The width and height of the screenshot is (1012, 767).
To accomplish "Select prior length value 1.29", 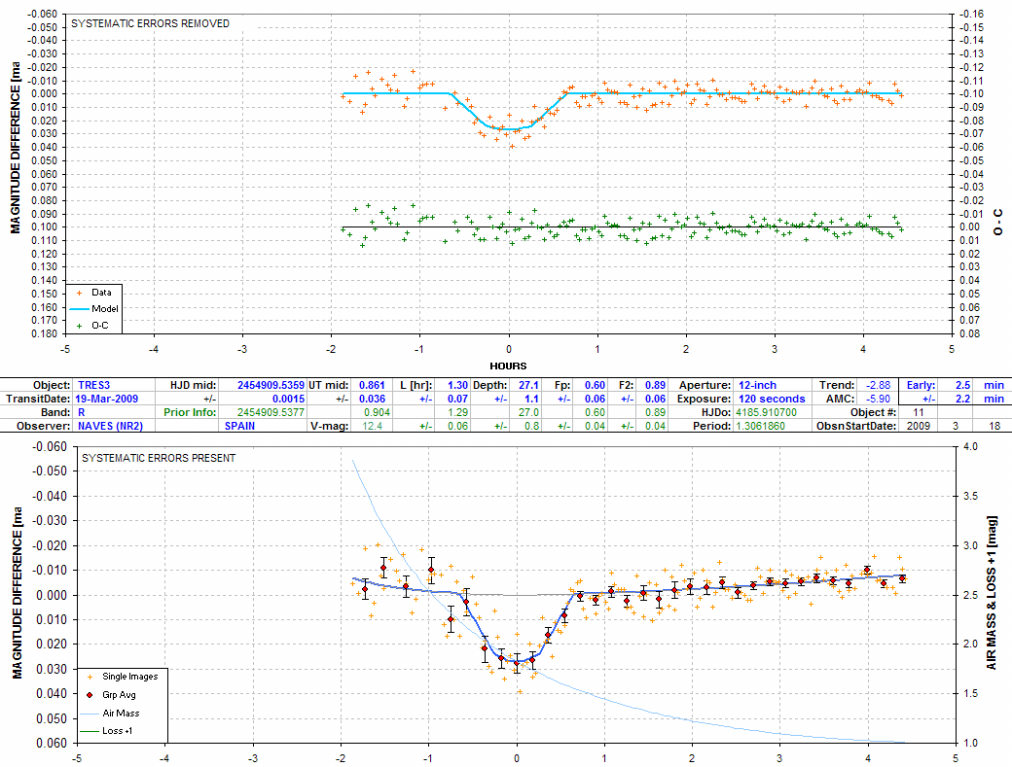I will click(x=458, y=413).
